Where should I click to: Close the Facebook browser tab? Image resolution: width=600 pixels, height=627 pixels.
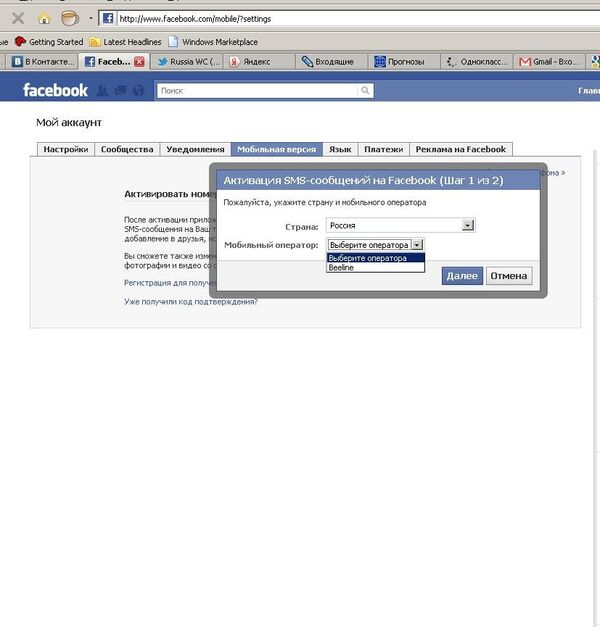pos(139,62)
